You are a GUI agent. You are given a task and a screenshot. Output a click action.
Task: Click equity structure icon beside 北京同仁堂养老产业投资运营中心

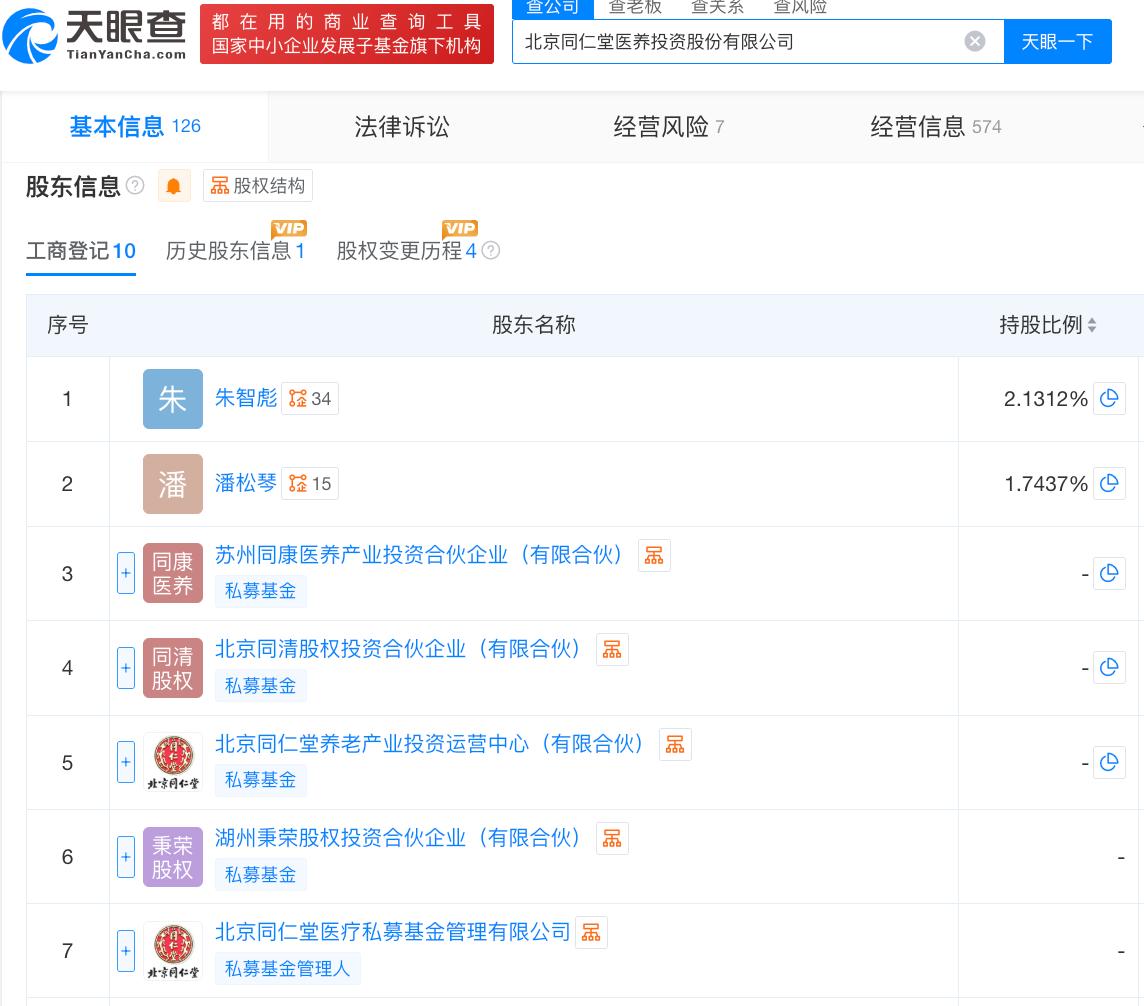[675, 744]
